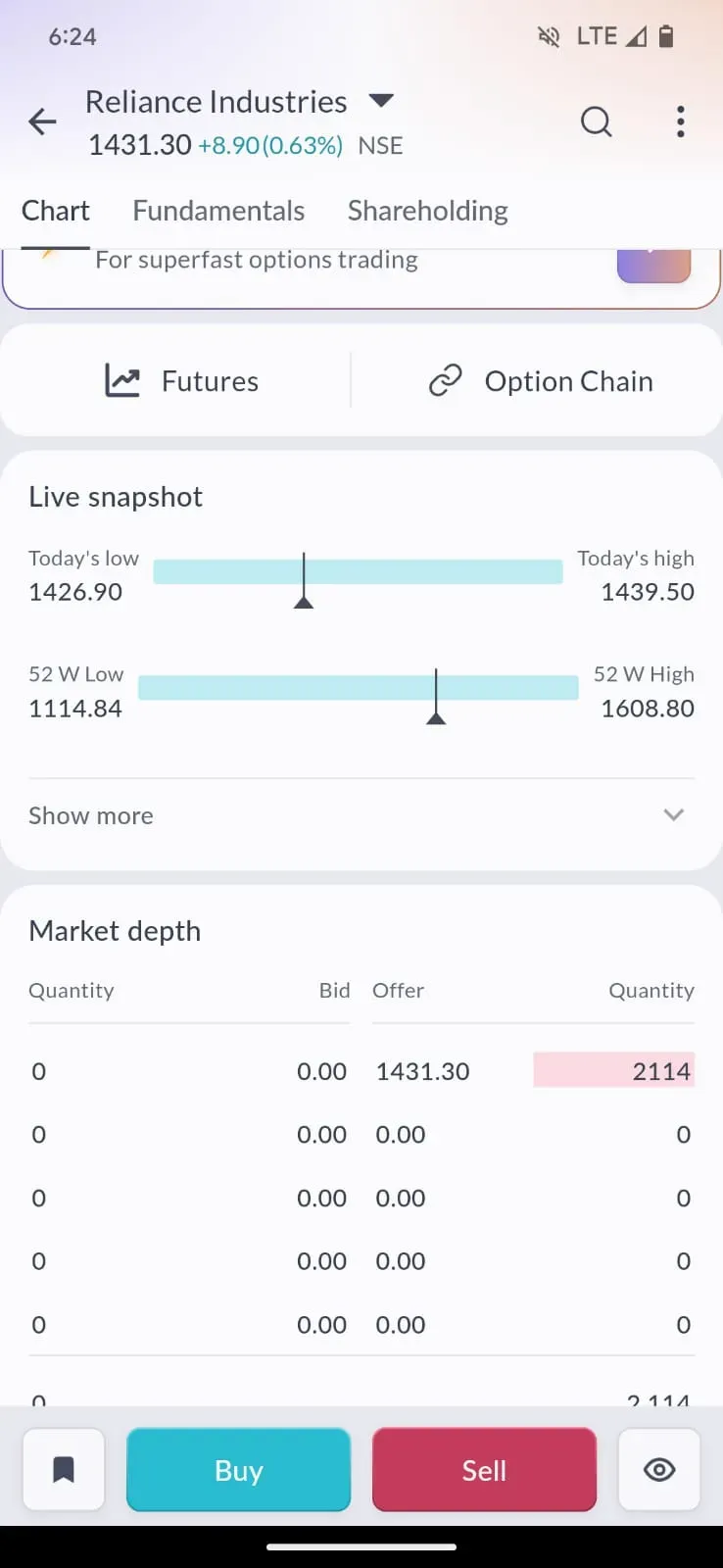Select the Chart tab
Screen dimensions: 723x1568
(56, 211)
